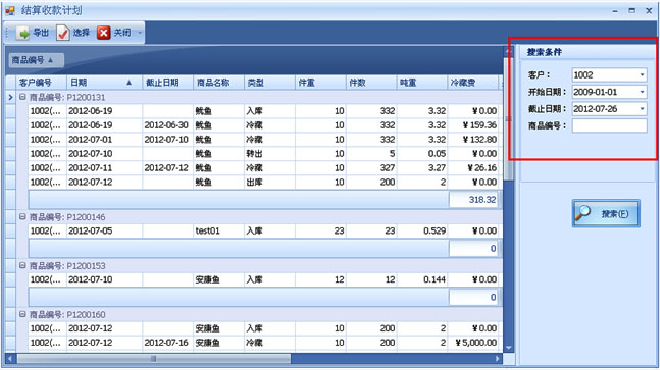Click the tonnage cell 0.529
The width and height of the screenshot is (660, 370).
(422, 231)
